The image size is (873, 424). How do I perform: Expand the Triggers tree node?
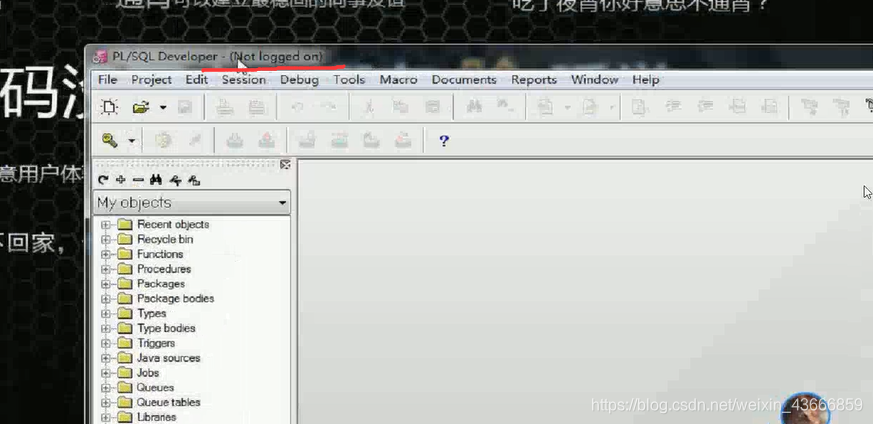(105, 343)
